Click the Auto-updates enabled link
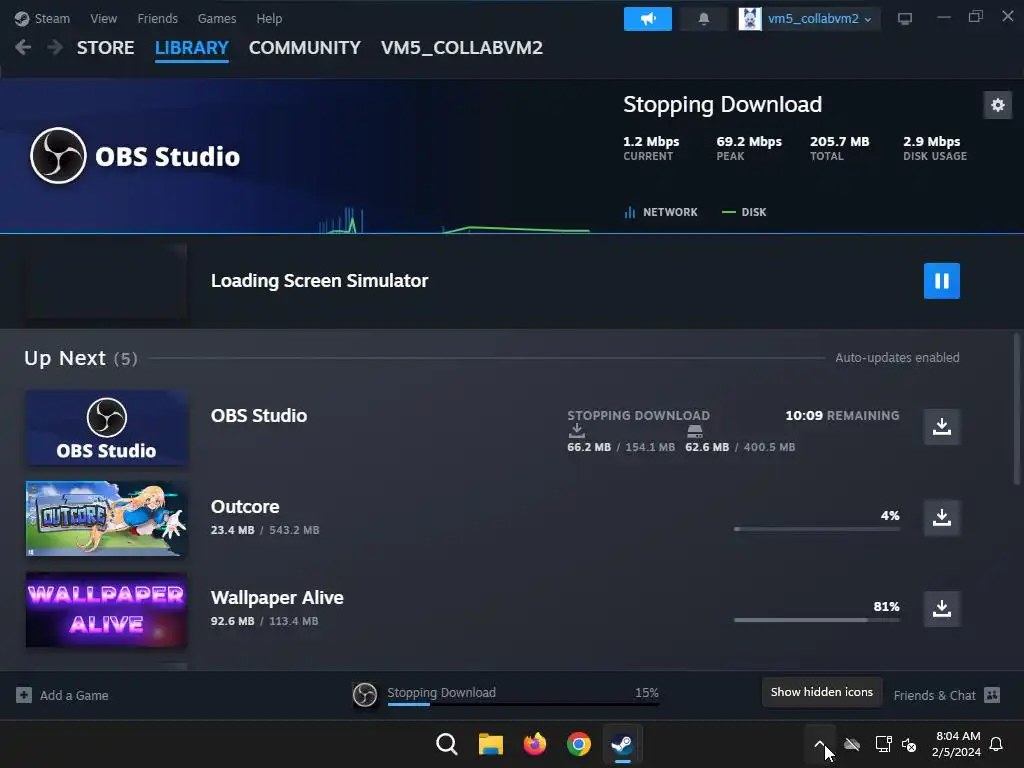The height and width of the screenshot is (768, 1024). point(897,358)
